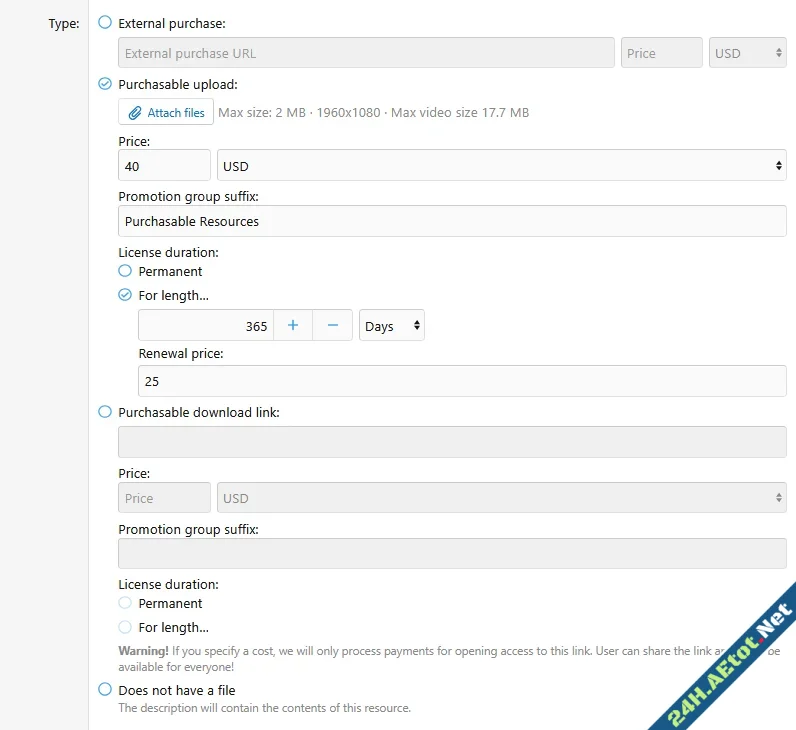Viewport: 796px width, 730px height.
Task: Open USD currency dropdown for upload price
Action: 500,166
